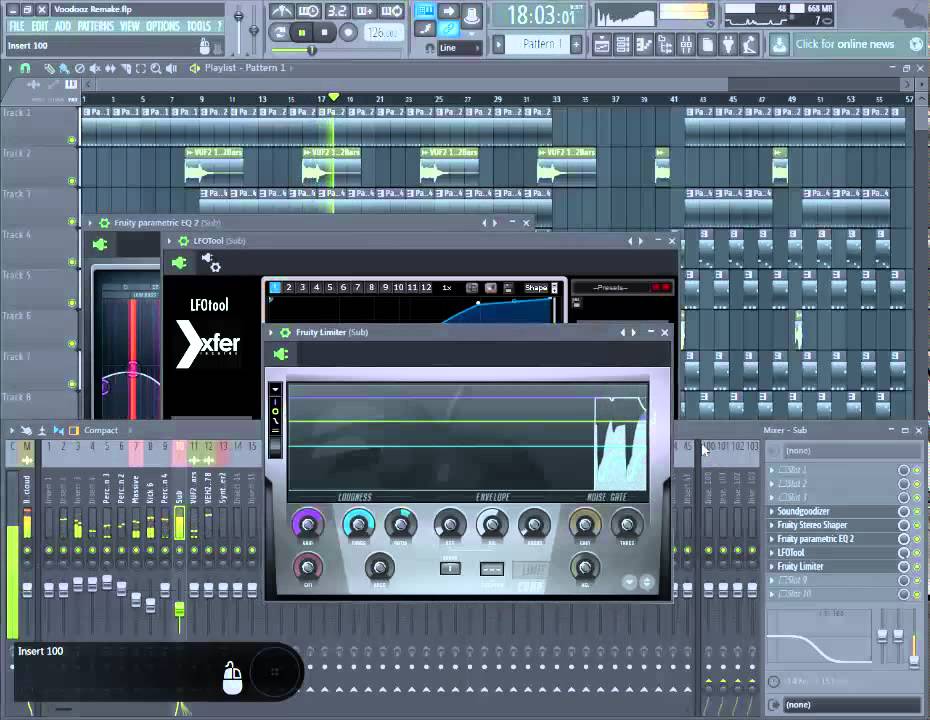Select the Sub mixer track fader

179,610
